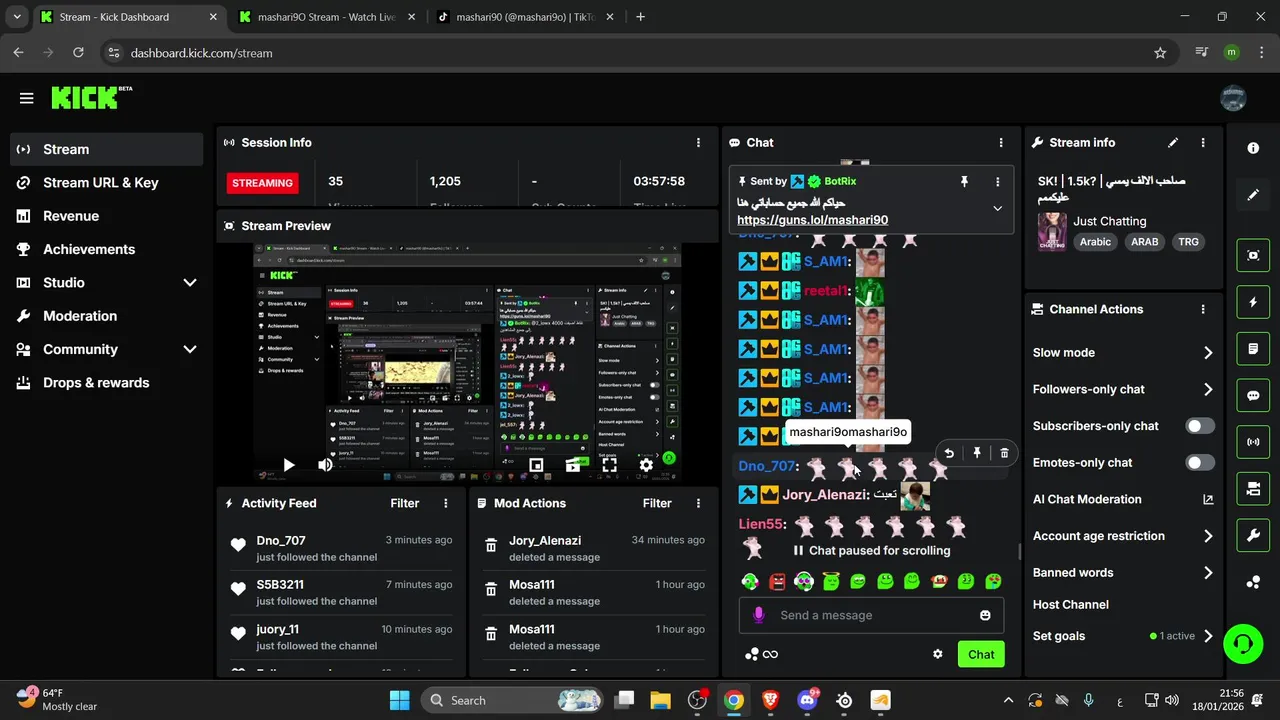Click the info icon in right sidebar
1280x720 pixels.
(x=1253, y=148)
